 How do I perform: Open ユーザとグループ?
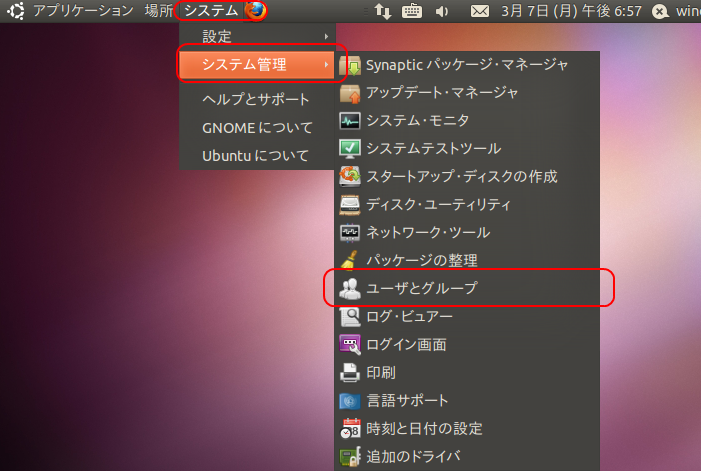[467, 288]
